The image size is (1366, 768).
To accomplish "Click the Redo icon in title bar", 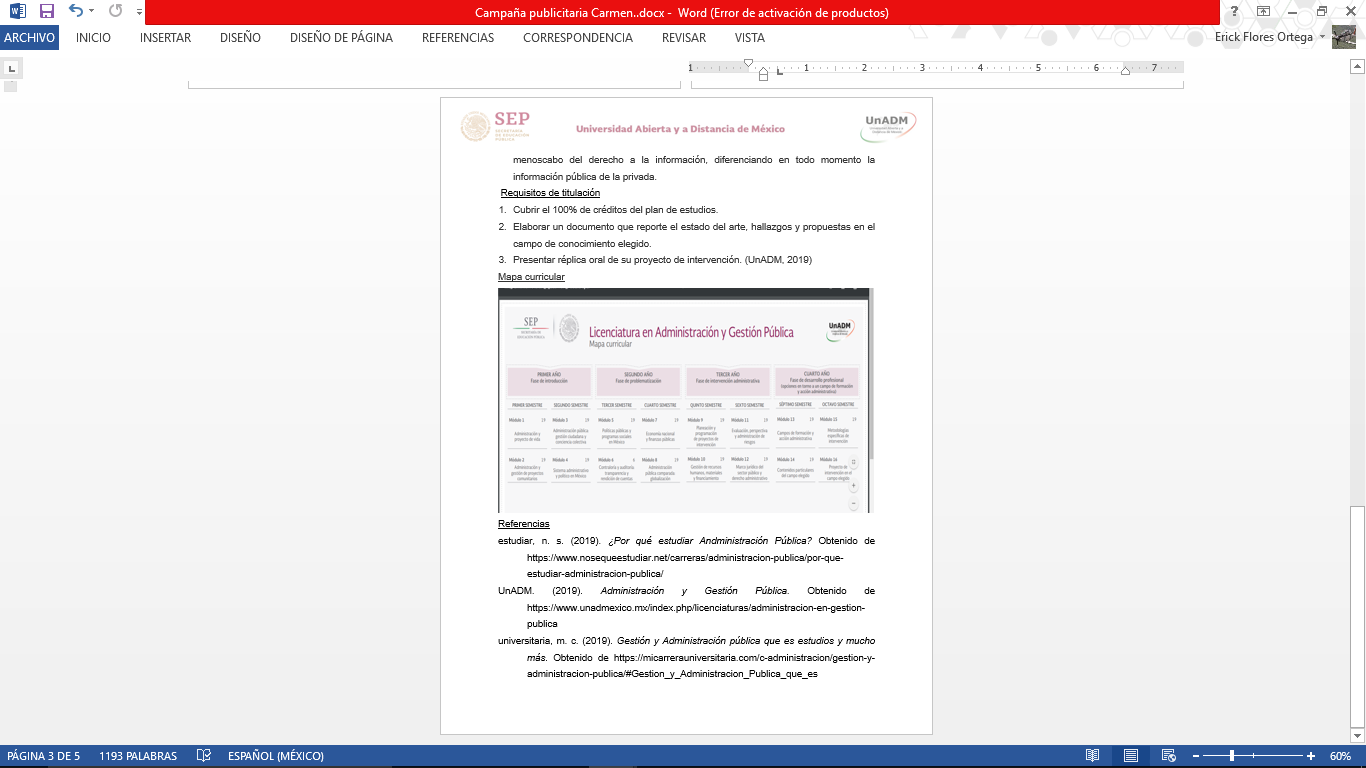I will pos(115,12).
